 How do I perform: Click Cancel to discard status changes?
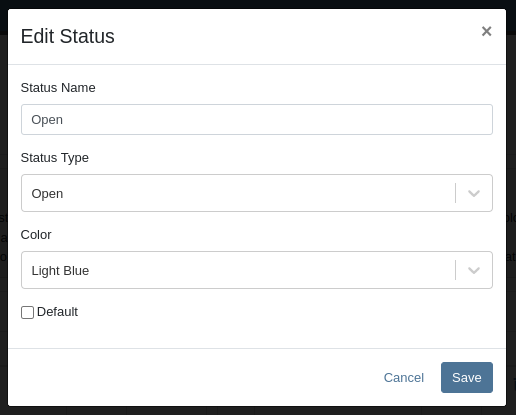point(404,378)
